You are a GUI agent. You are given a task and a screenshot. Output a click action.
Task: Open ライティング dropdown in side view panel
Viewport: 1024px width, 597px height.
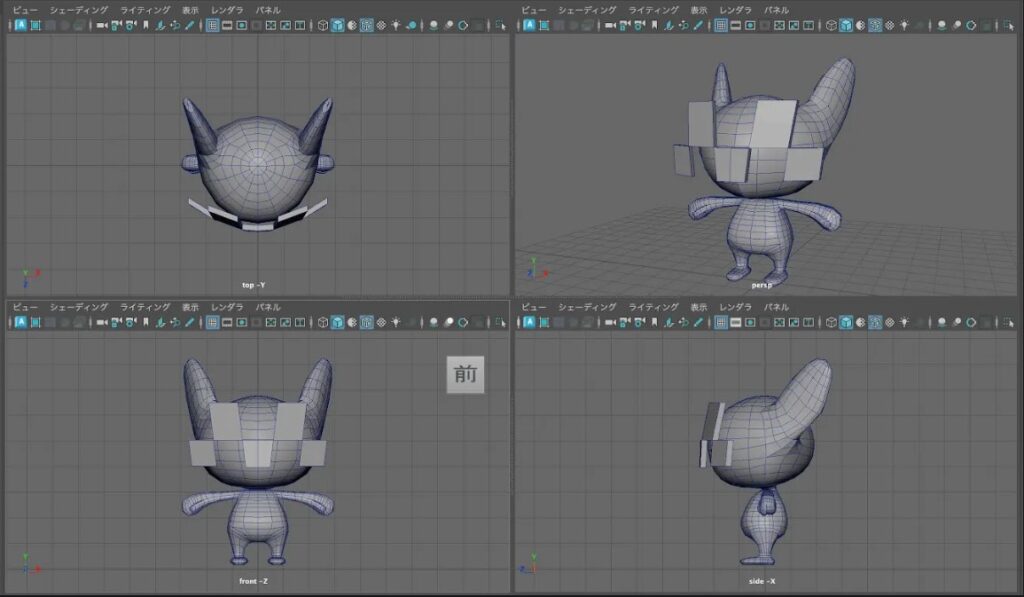tap(654, 306)
